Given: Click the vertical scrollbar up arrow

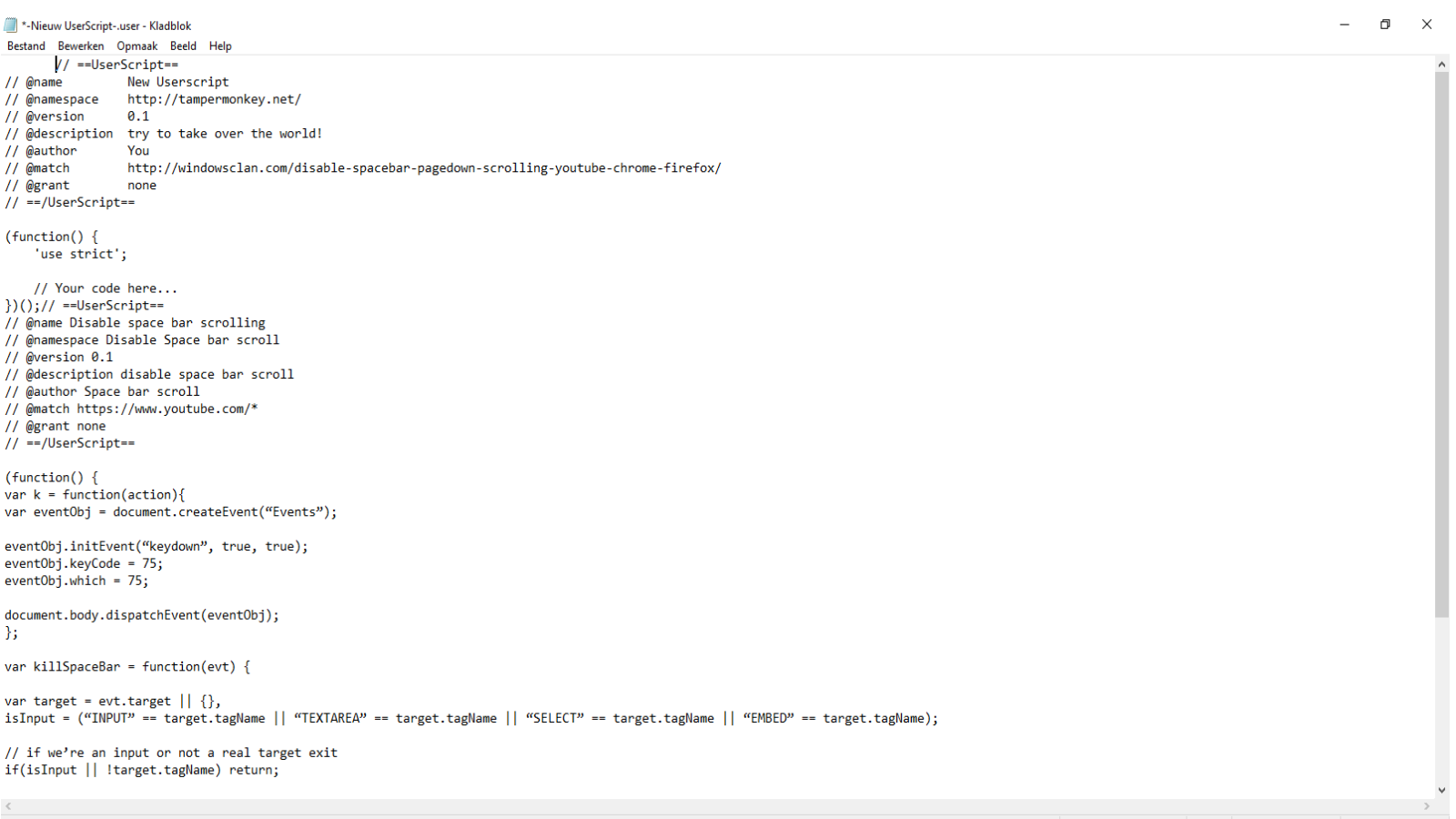Looking at the screenshot, I should coord(1441,64).
